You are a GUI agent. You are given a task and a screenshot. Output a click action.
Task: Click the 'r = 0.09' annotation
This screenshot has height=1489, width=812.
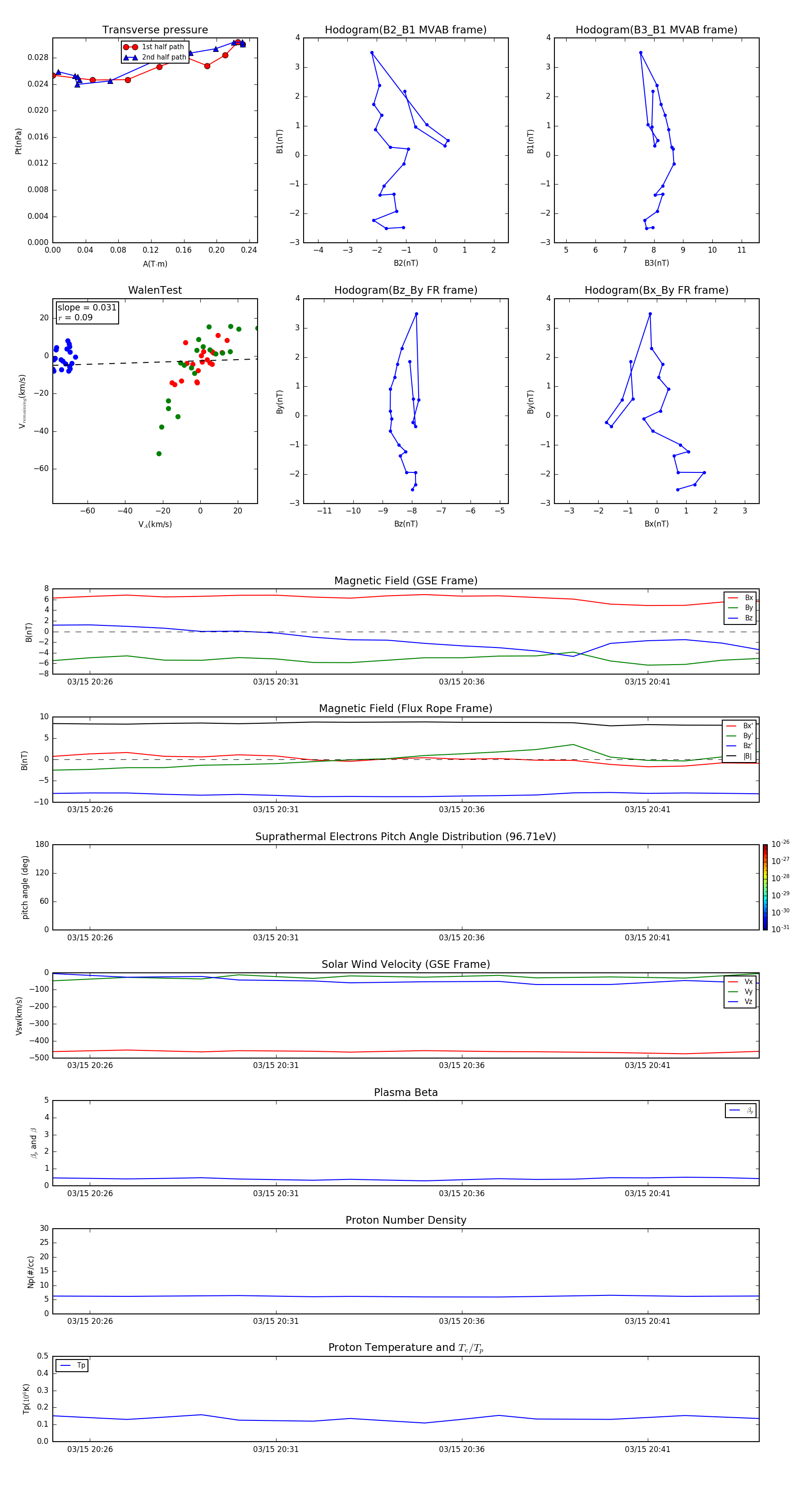click(75, 317)
